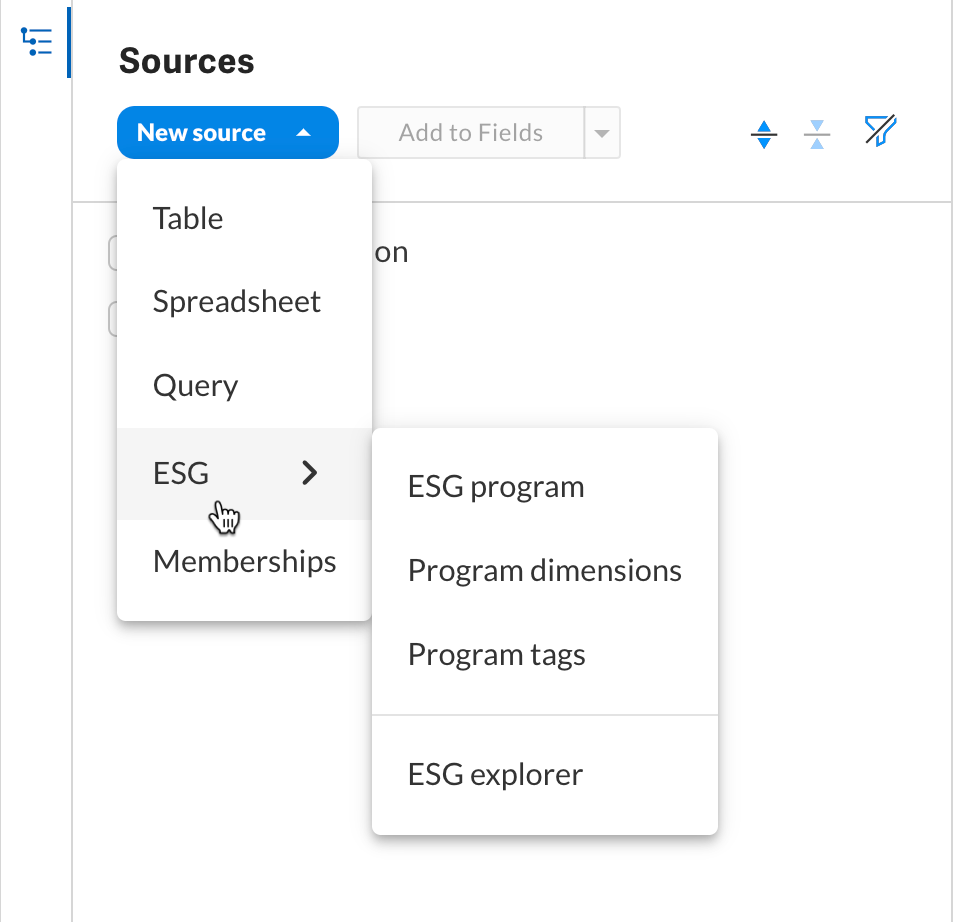Pick Program dimensions in the submenu
Image resolution: width=954 pixels, height=922 pixels.
click(x=545, y=571)
